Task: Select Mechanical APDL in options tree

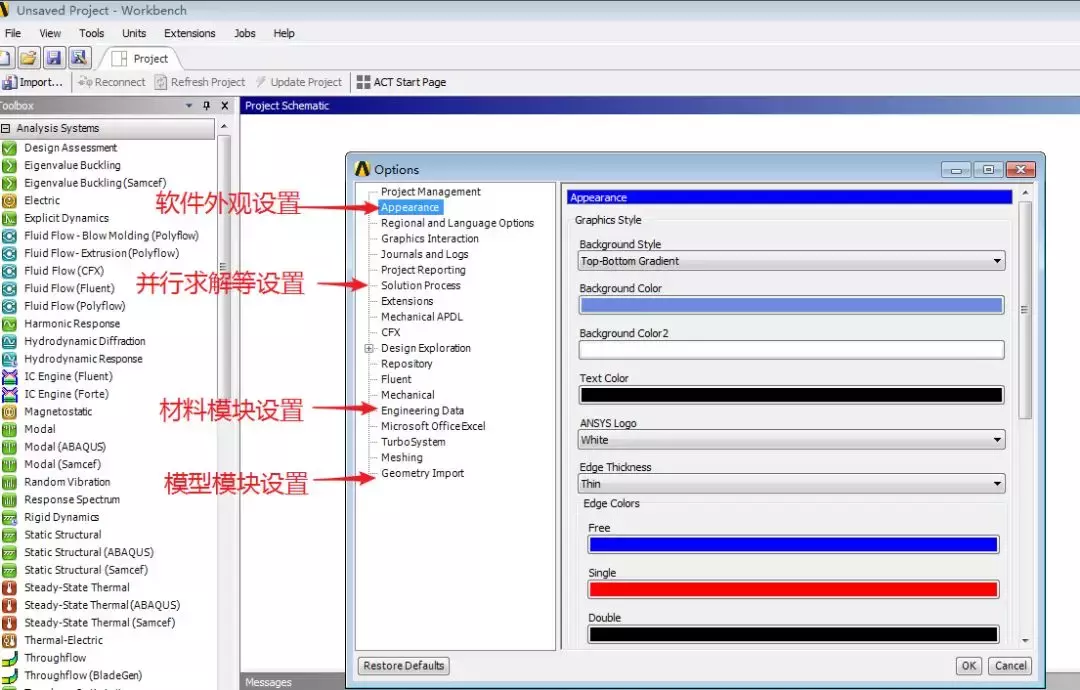Action: (422, 317)
